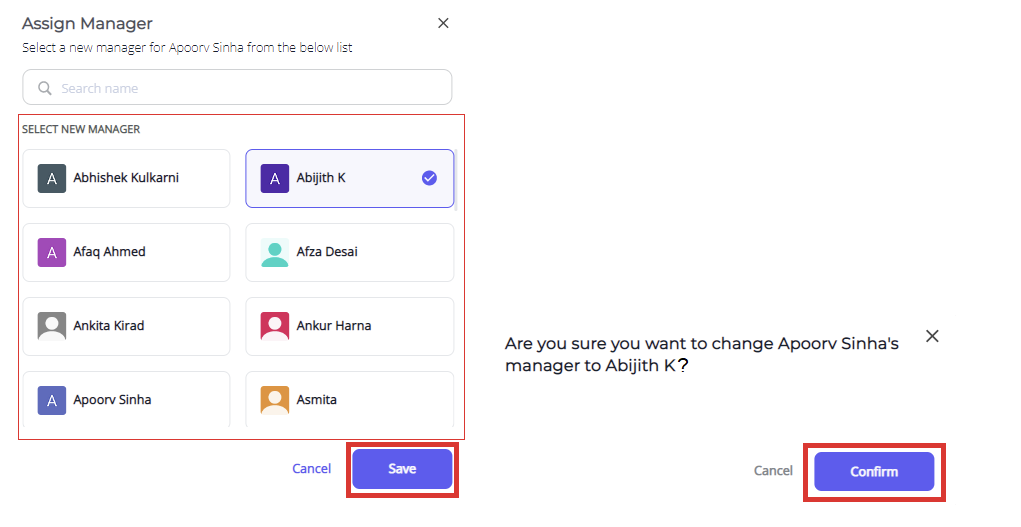Confirm the manager change
Viewport: 1021px width, 527px height.
pos(874,472)
